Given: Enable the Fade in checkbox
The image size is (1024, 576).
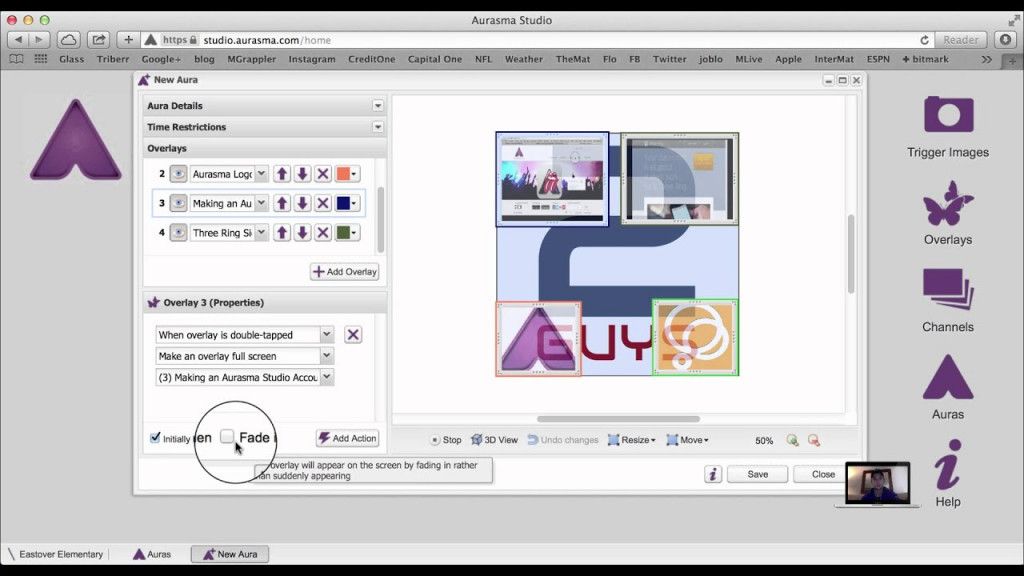Looking at the screenshot, I should pyautogui.click(x=227, y=436).
